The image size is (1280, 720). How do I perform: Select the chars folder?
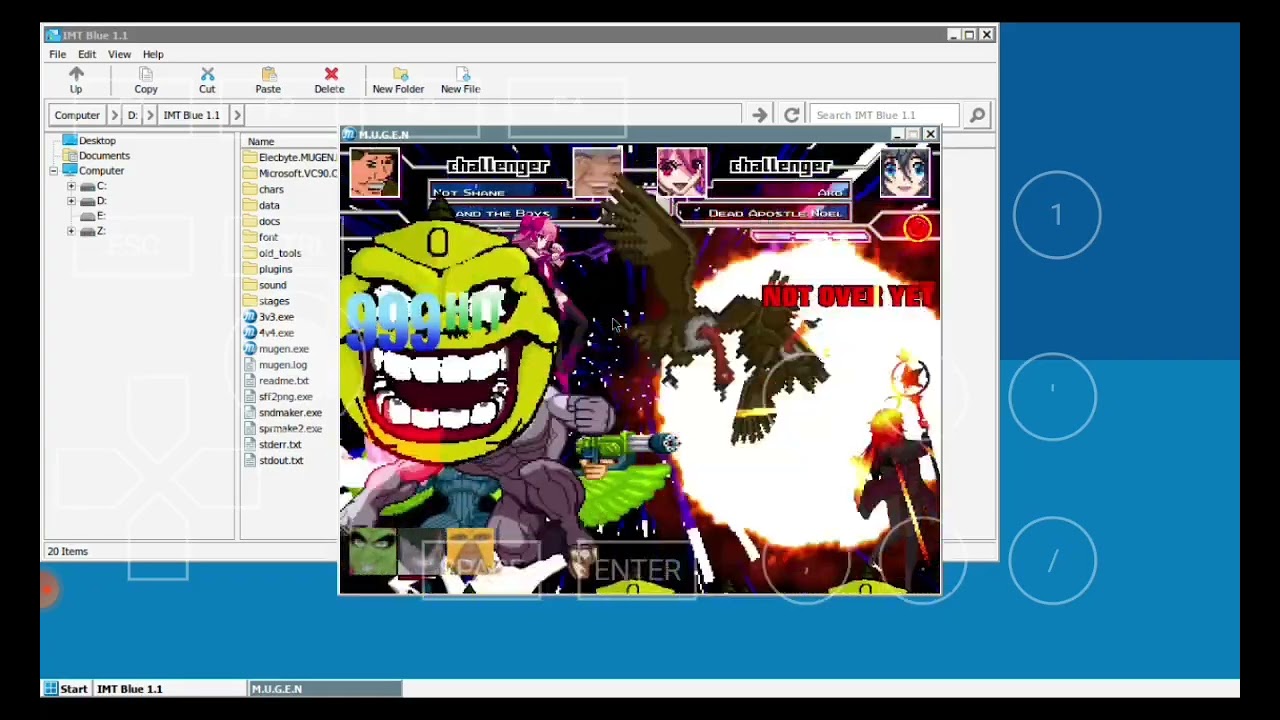[x=264, y=189]
